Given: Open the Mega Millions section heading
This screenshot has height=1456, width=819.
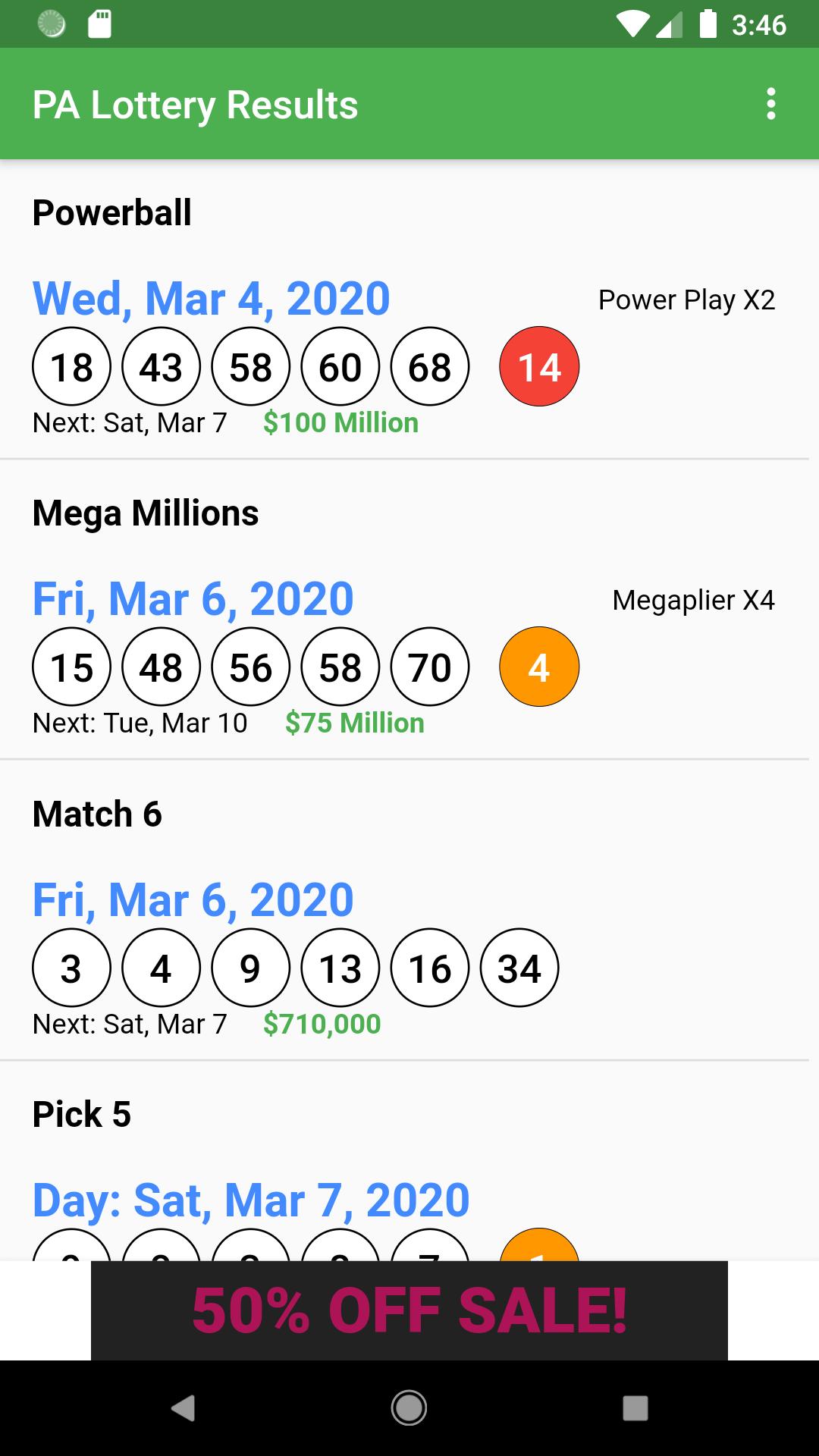Looking at the screenshot, I should [x=146, y=513].
